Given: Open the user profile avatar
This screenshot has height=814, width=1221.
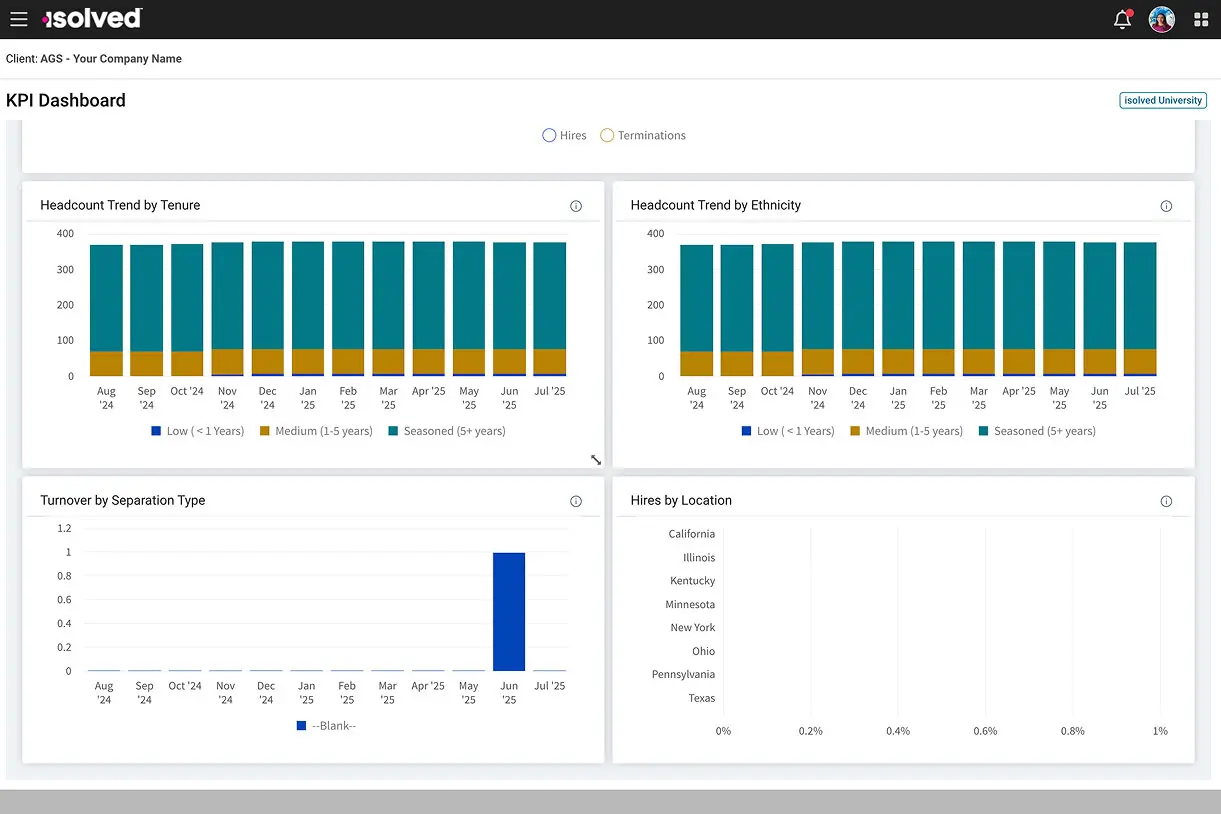Looking at the screenshot, I should pyautogui.click(x=1161, y=19).
